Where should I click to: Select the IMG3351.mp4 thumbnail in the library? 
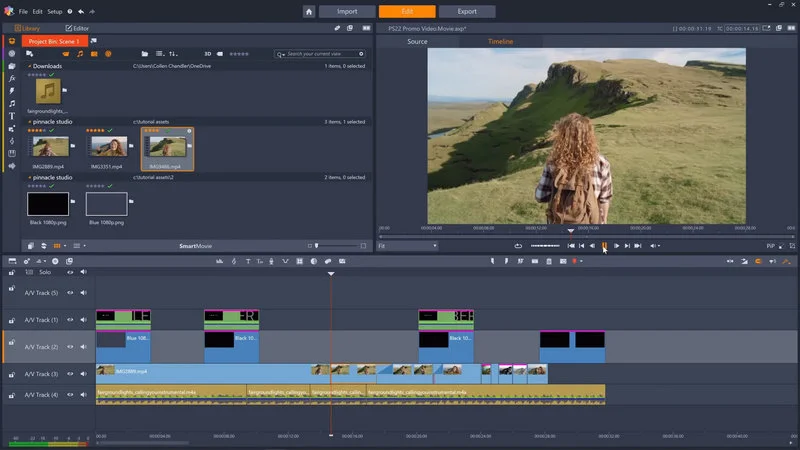pos(107,148)
